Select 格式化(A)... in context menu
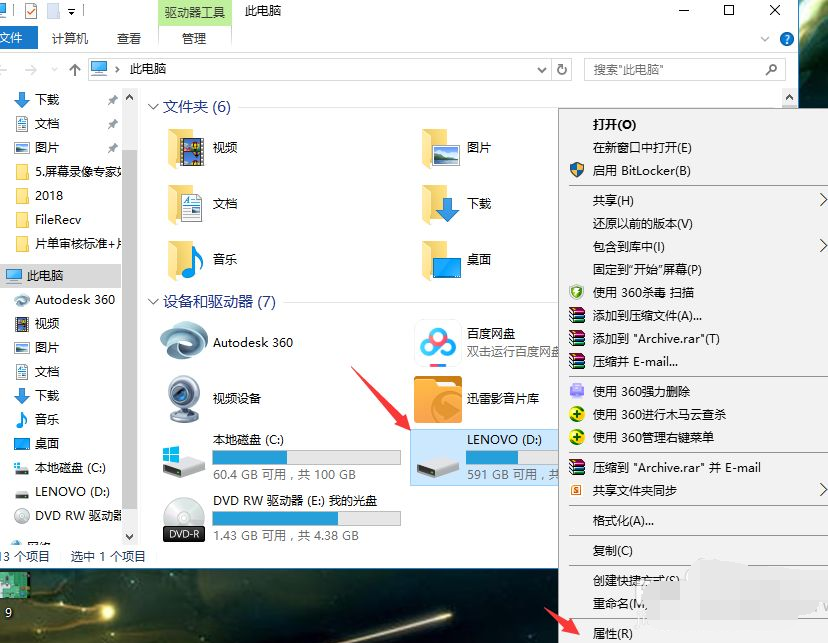This screenshot has height=643, width=828. coord(623,520)
